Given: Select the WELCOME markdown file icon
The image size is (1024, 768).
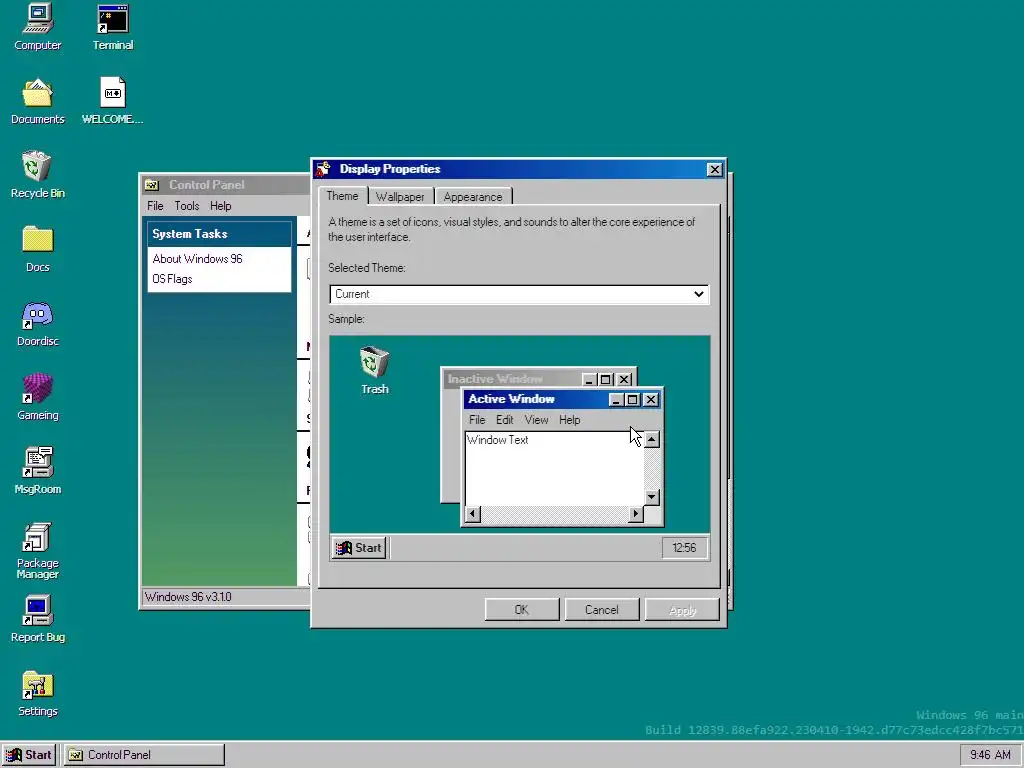Looking at the screenshot, I should (x=112, y=101).
